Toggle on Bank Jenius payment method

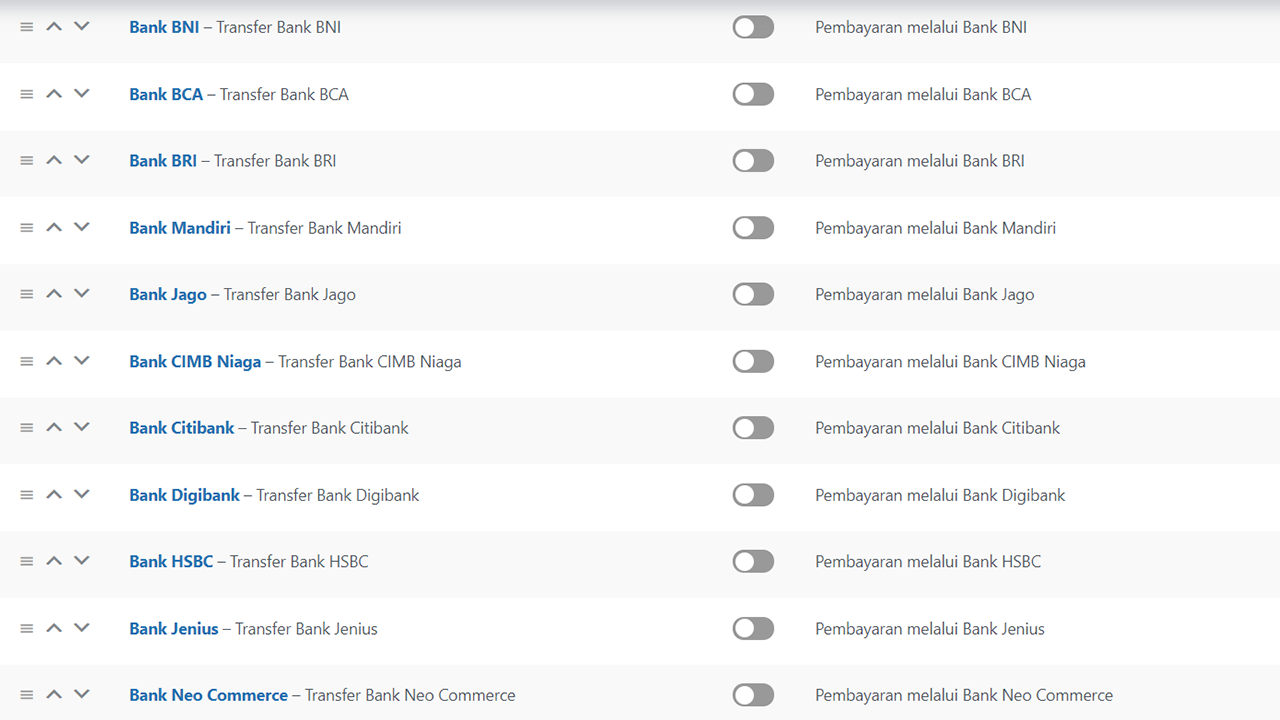753,629
